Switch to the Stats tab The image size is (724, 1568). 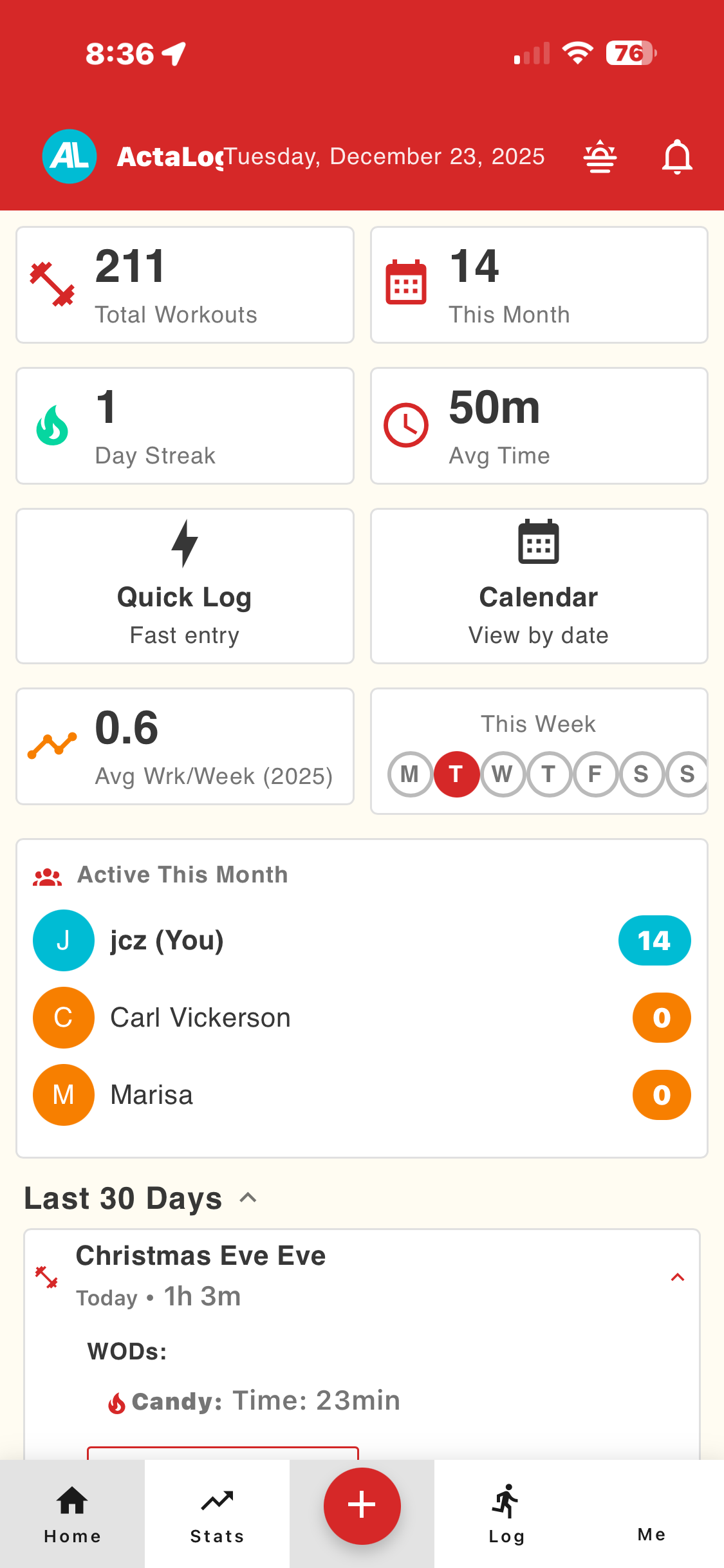[217, 1513]
